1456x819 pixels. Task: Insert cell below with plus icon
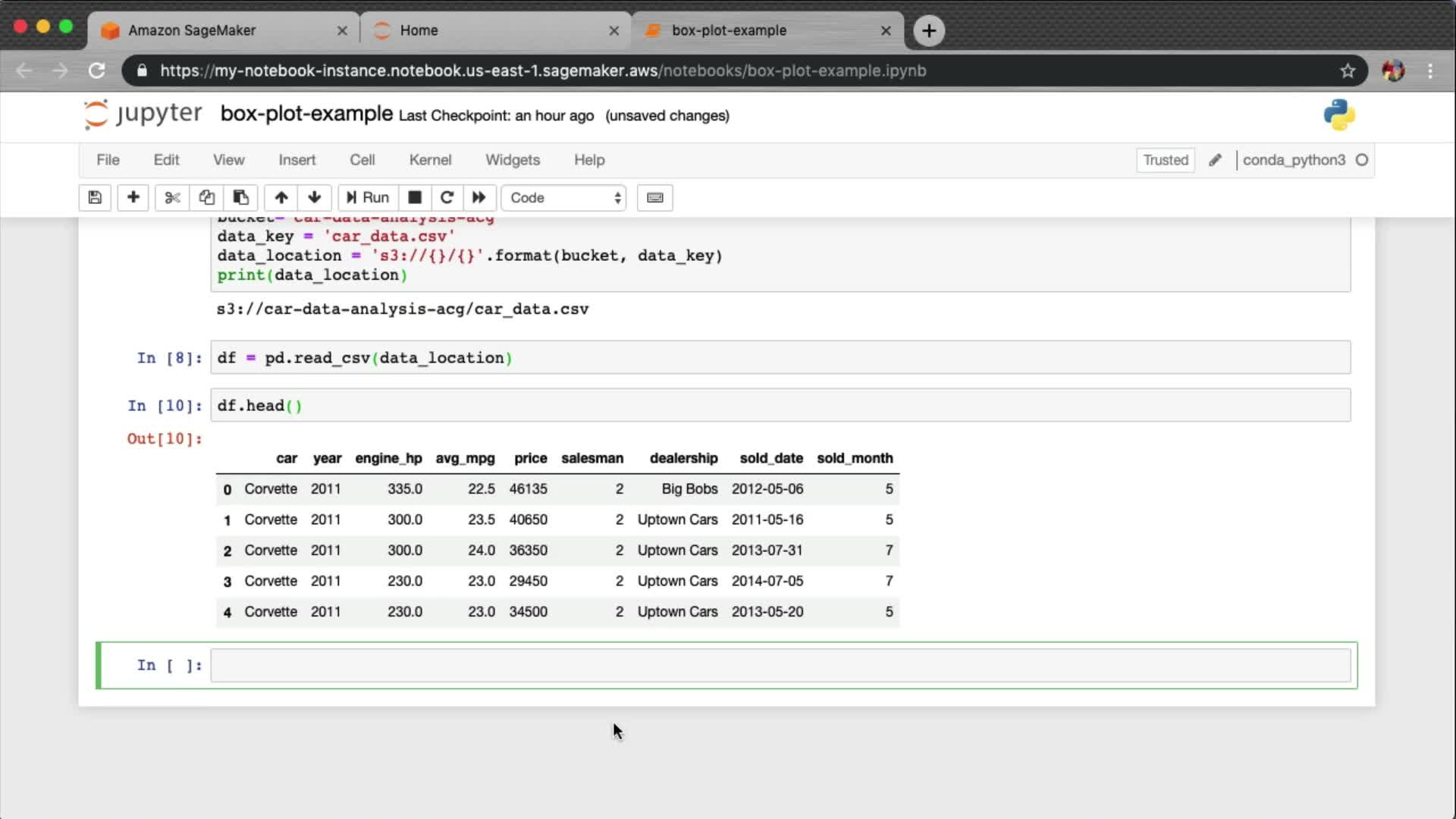point(133,198)
